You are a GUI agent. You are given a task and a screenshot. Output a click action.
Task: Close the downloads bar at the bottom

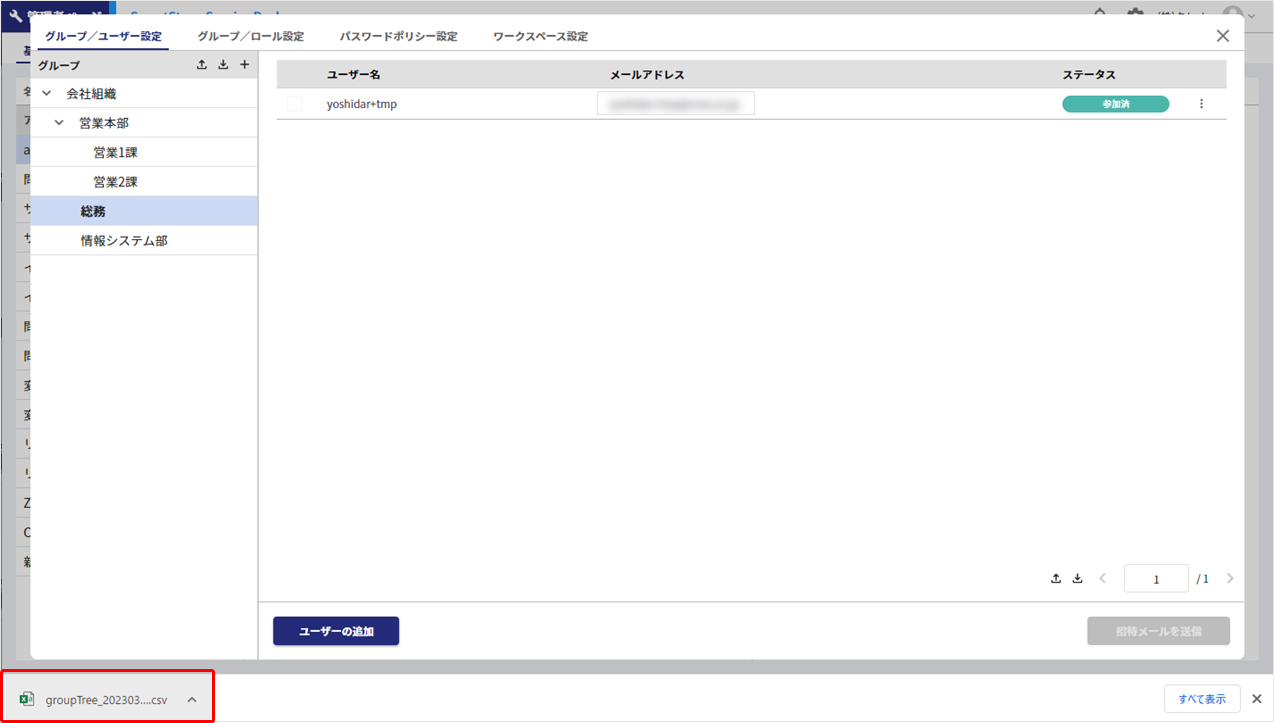[1257, 699]
